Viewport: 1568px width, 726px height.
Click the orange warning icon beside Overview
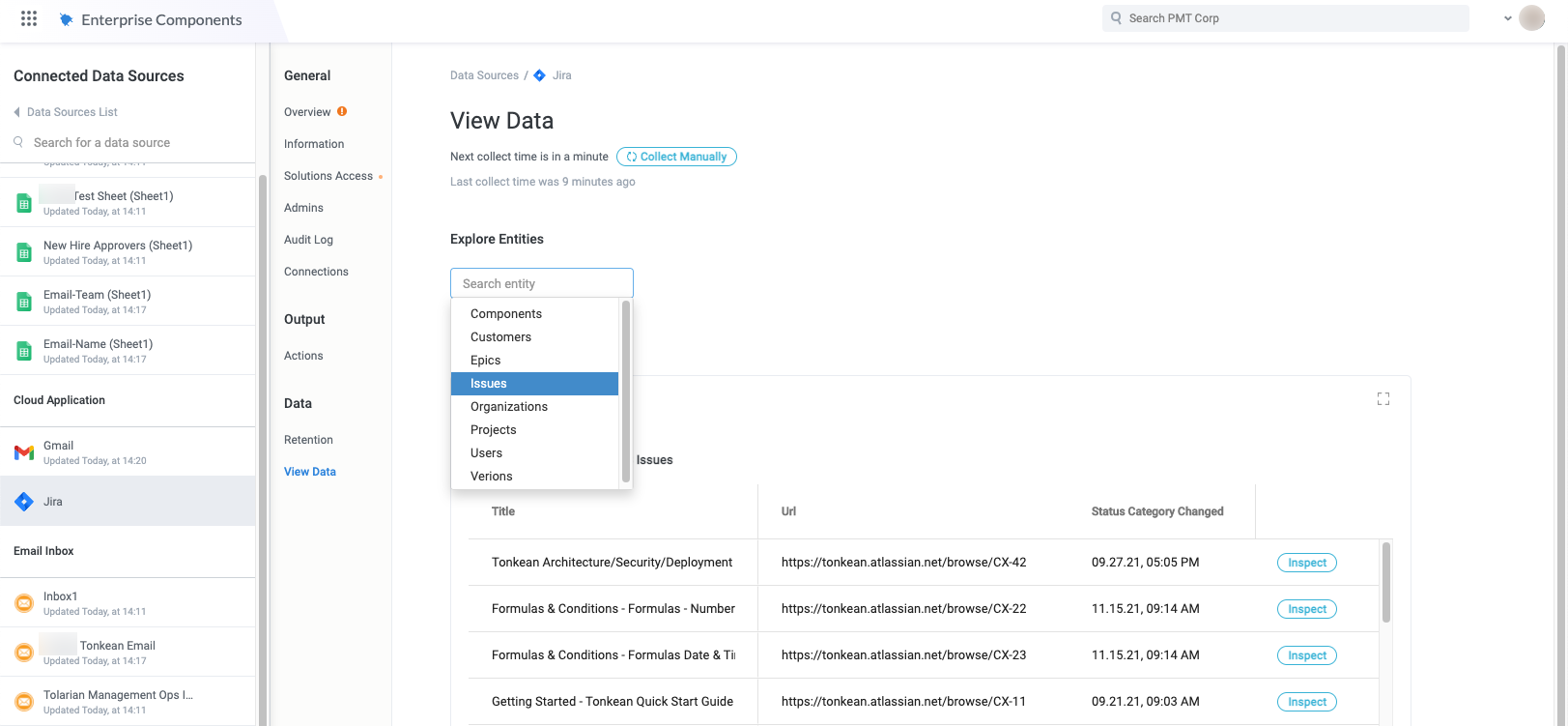[x=342, y=111]
